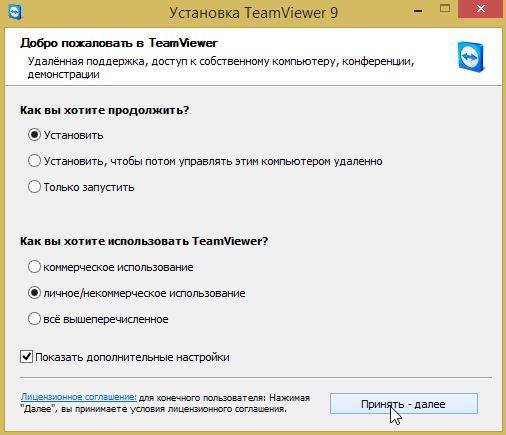Click the TeamViewer icon in title bar
Screen dimensions: 506x435
coord(14,12)
